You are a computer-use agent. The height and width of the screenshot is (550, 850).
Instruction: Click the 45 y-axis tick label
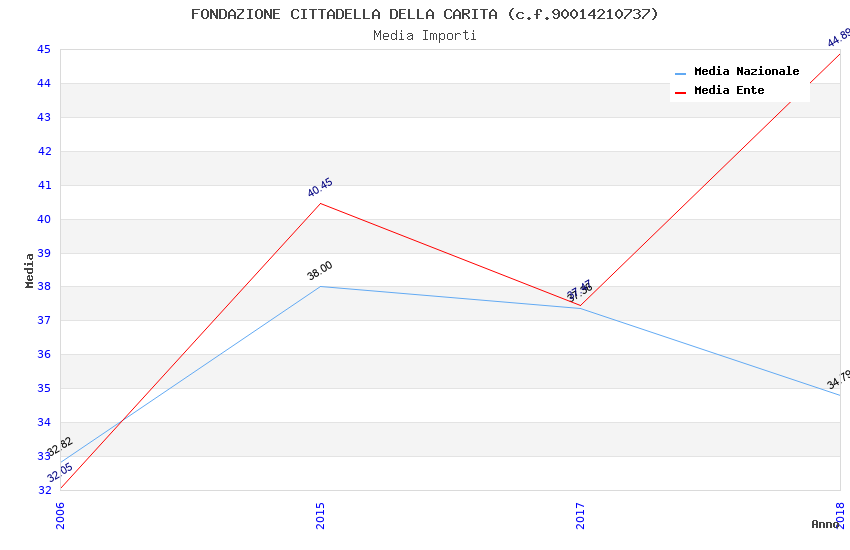[44, 49]
